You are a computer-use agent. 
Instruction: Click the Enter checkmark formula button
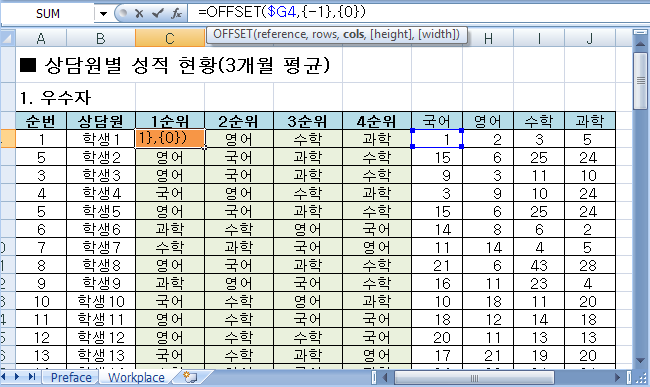pos(158,14)
